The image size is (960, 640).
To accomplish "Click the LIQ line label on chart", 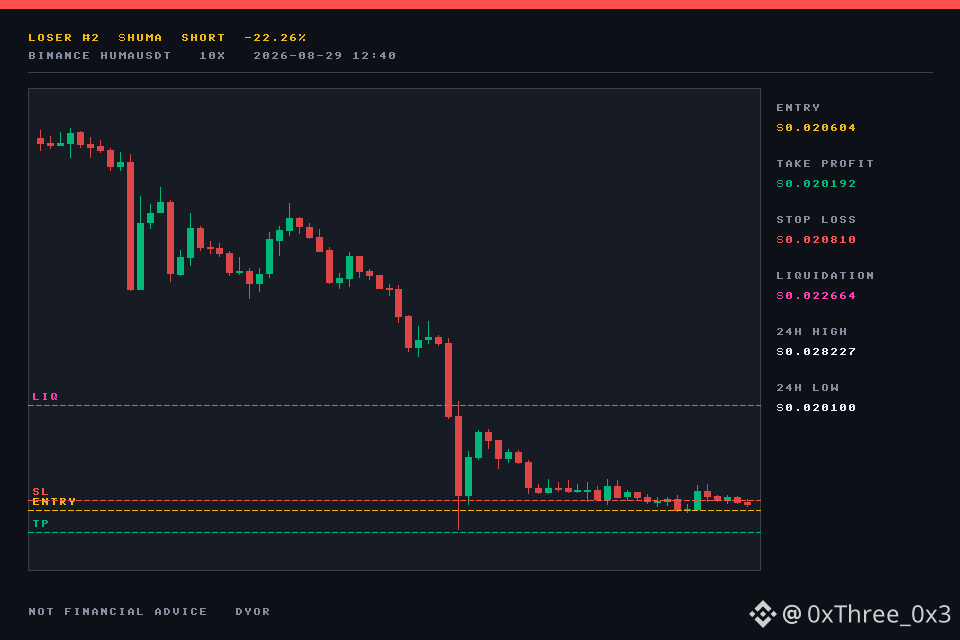I will pos(45,397).
